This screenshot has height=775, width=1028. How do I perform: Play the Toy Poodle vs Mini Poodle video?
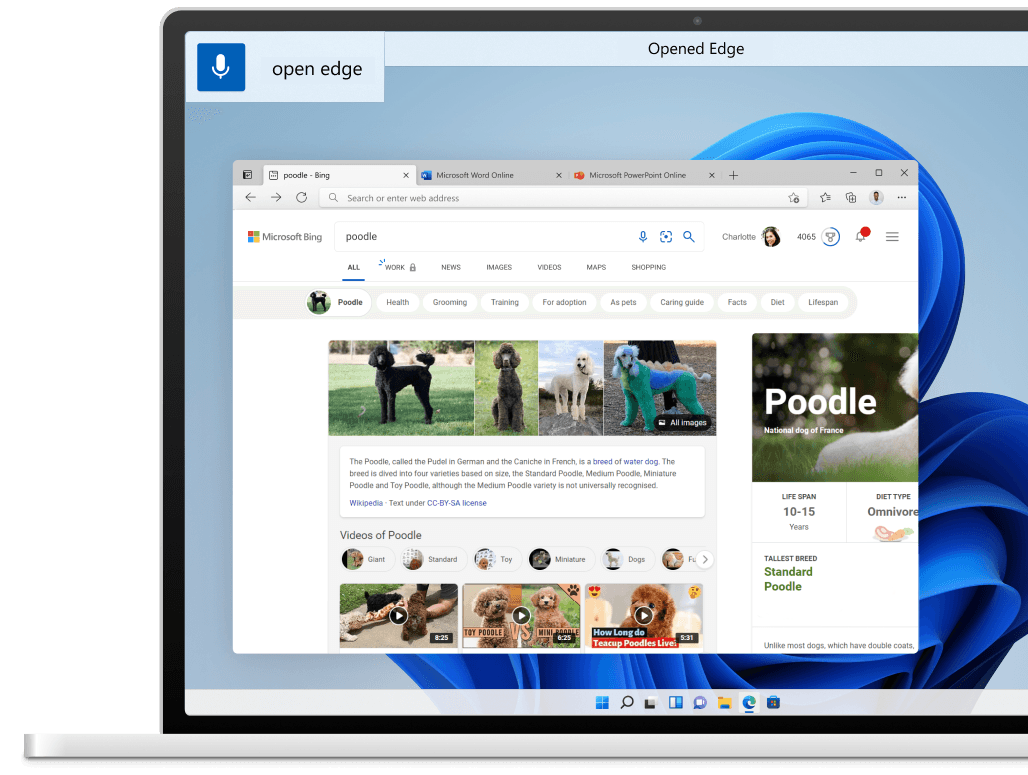[521, 616]
